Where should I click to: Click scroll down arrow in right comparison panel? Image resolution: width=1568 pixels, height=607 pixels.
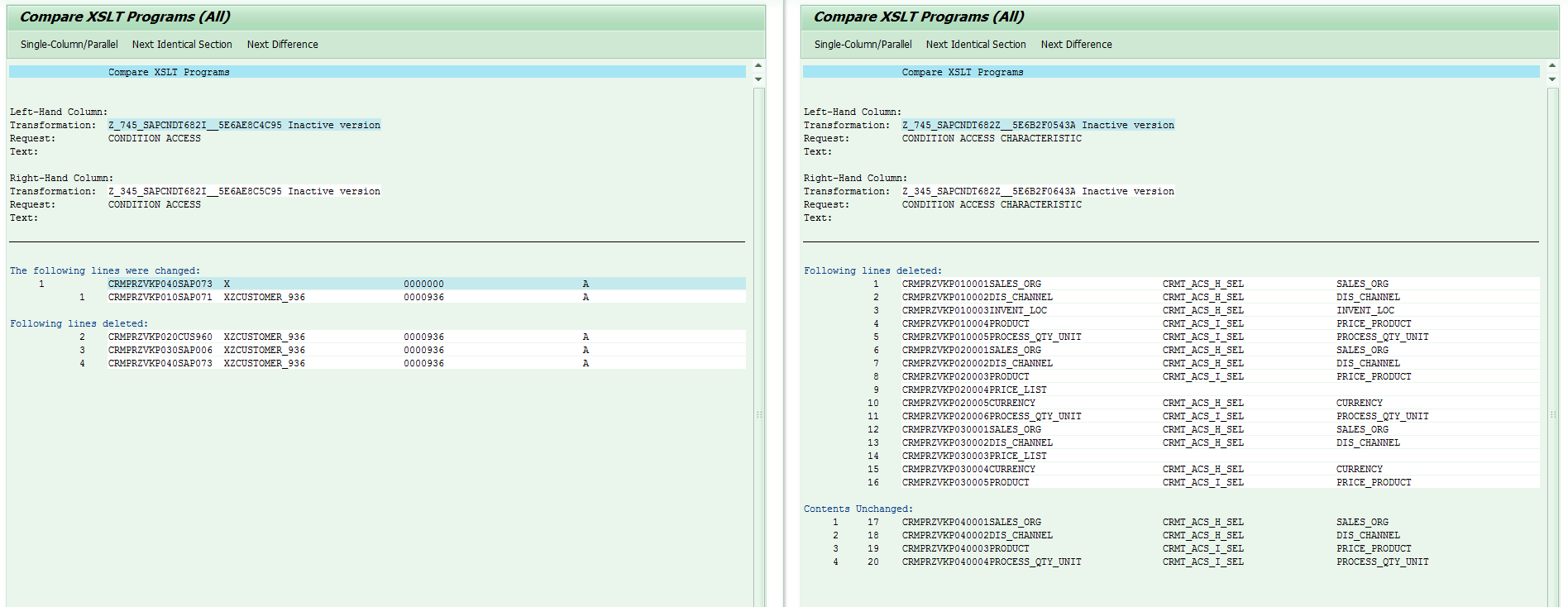(1552, 79)
